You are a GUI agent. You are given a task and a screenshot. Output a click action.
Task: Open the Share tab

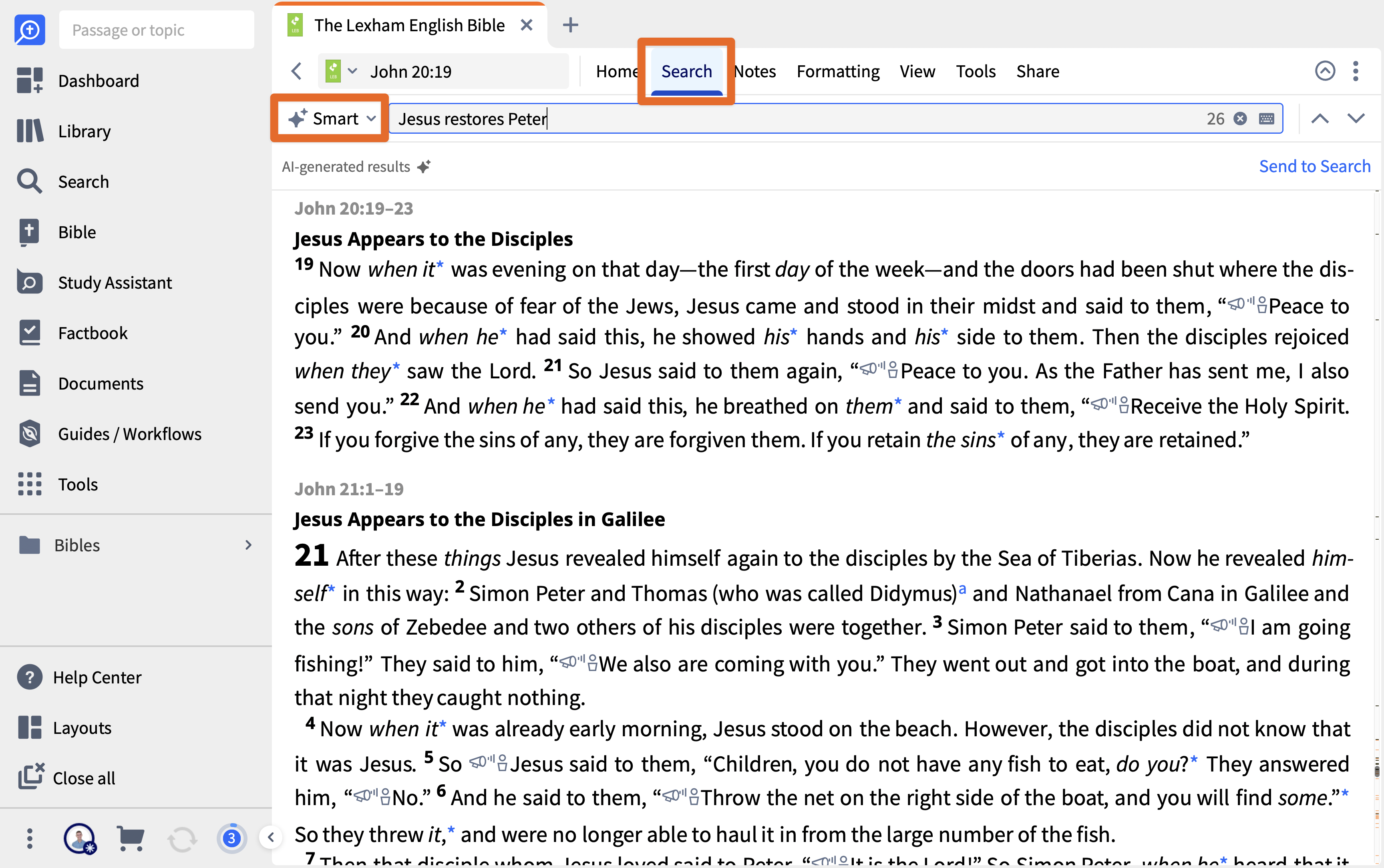1037,71
